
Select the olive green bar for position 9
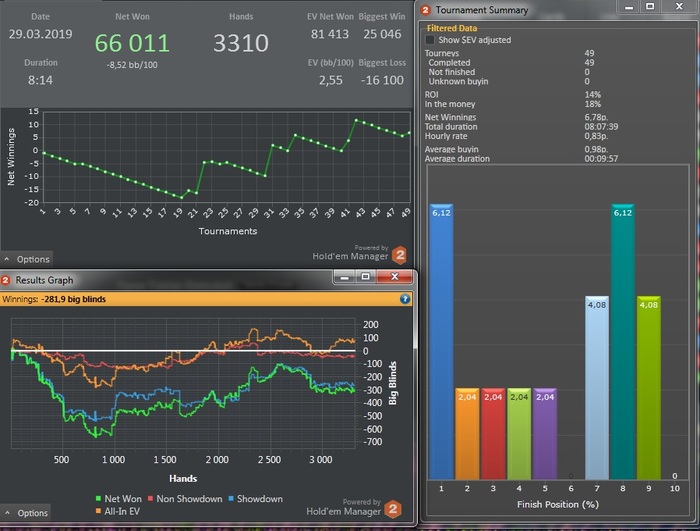tap(649, 388)
